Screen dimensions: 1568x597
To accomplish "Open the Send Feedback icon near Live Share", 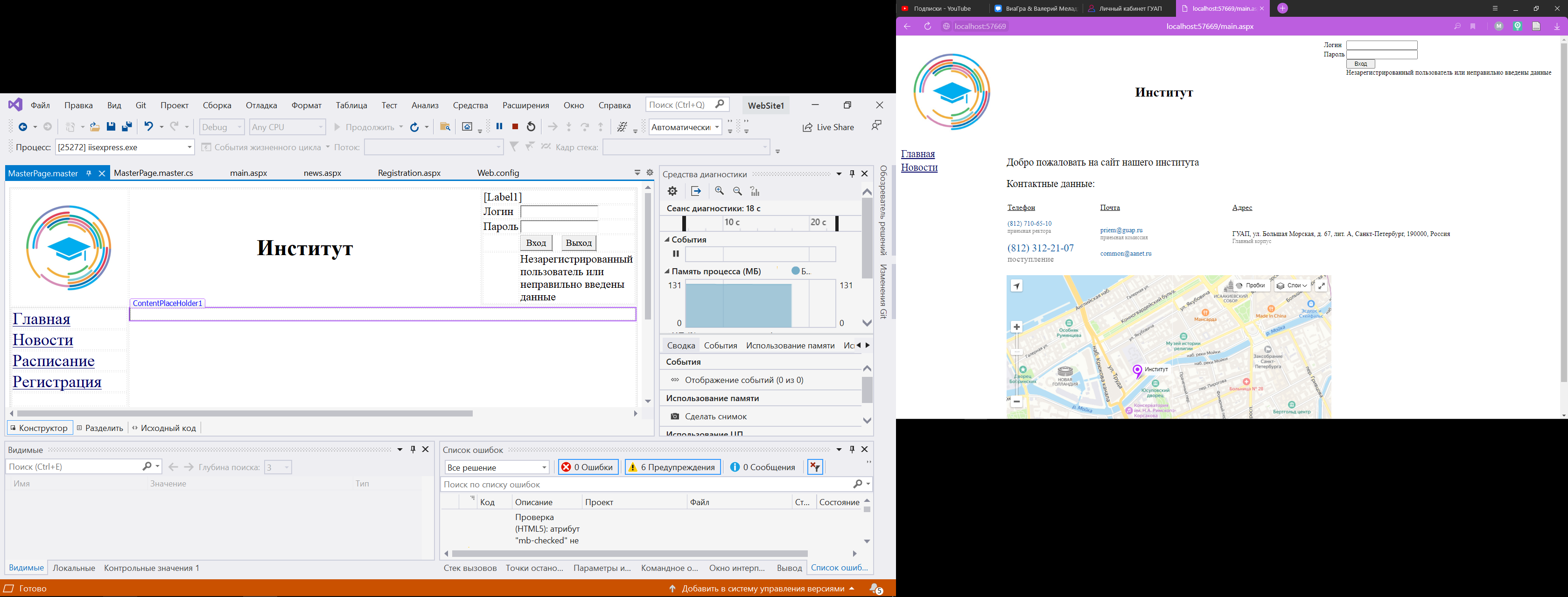I will [876, 125].
